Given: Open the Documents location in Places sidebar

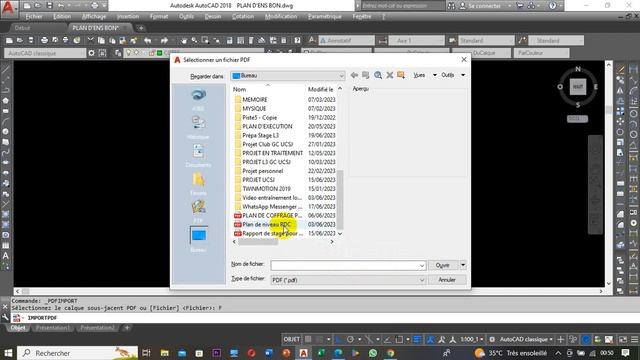Looking at the screenshot, I should 198,156.
